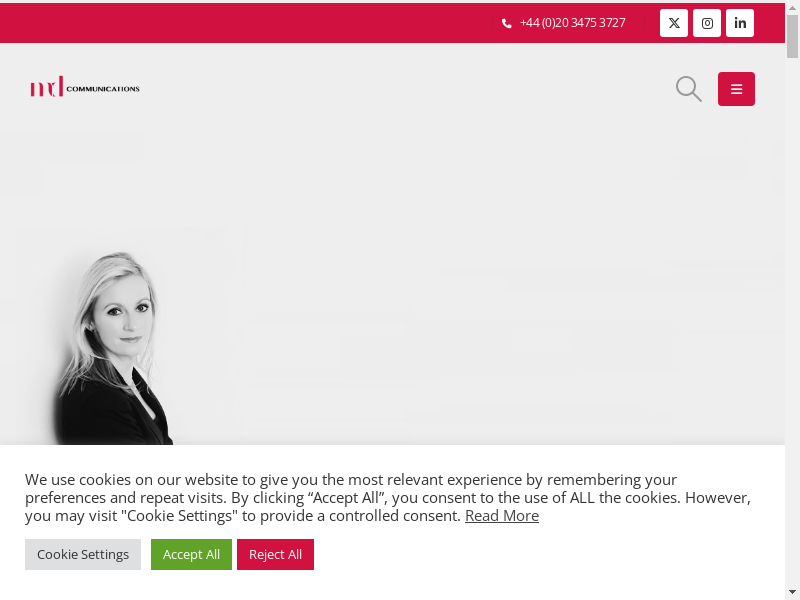Reject All cookies with red button

[275, 554]
